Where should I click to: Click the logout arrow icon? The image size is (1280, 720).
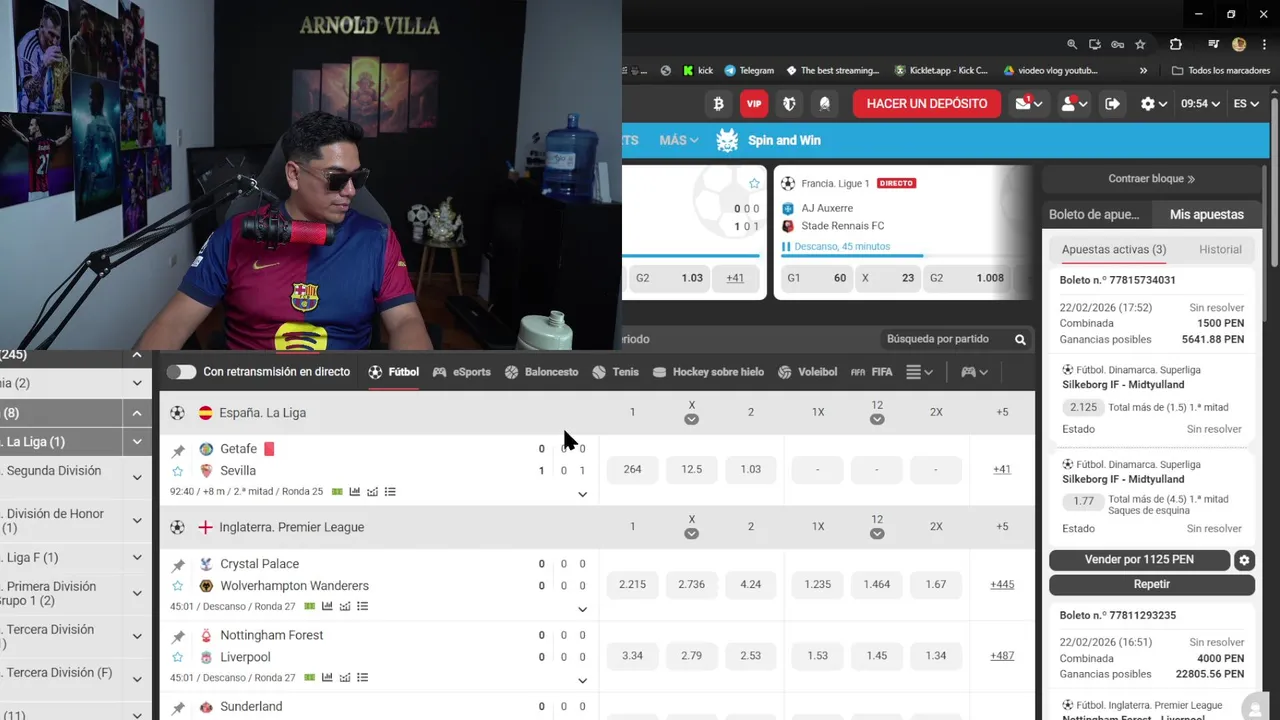[x=1112, y=103]
